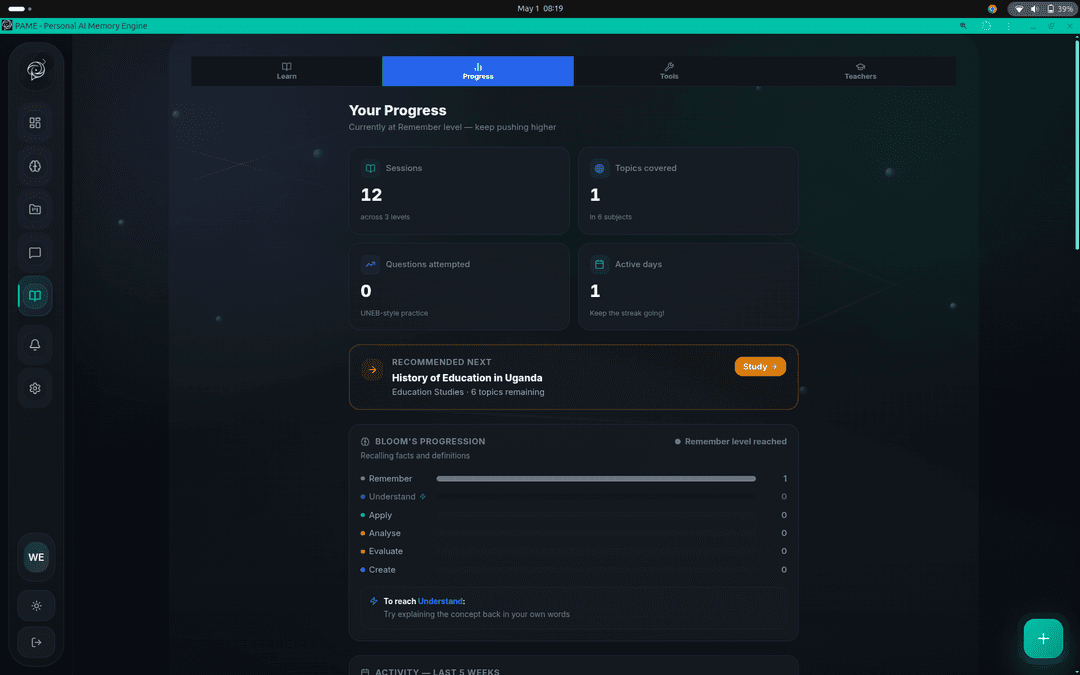The height and width of the screenshot is (675, 1080).
Task: Open the volume indicator in system tray
Action: [x=1035, y=9]
